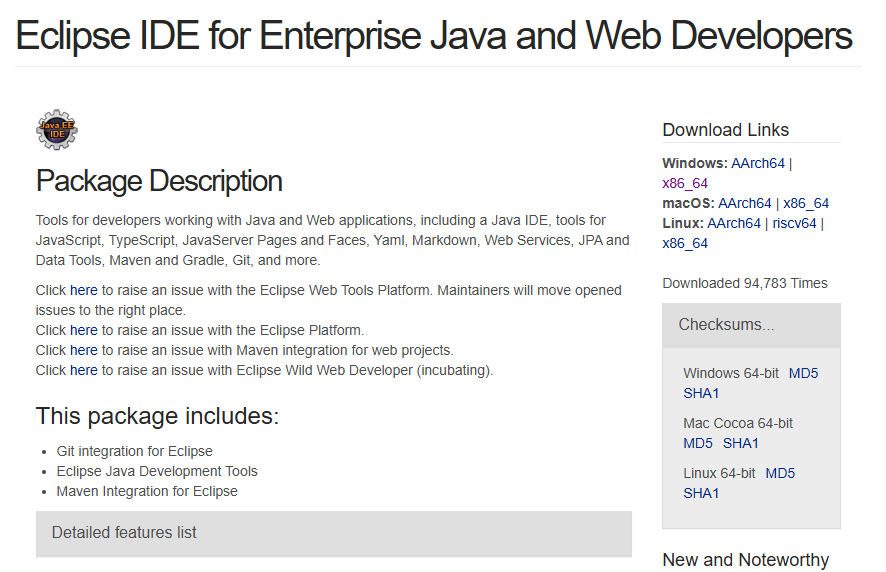Download macOS x86_64 package
The height and width of the screenshot is (572, 886).
pos(806,203)
